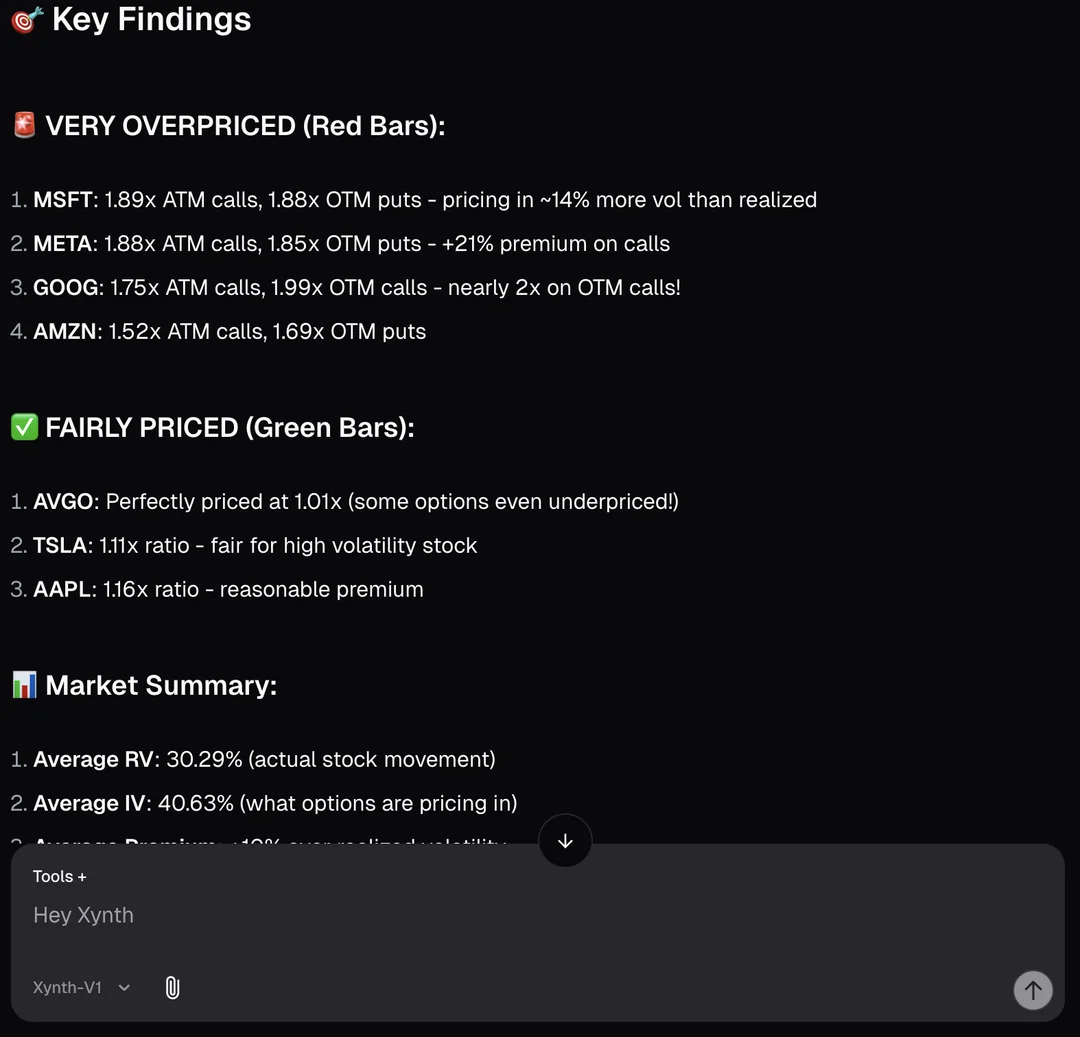Click the chevron next to Xynth-V1

(124, 988)
